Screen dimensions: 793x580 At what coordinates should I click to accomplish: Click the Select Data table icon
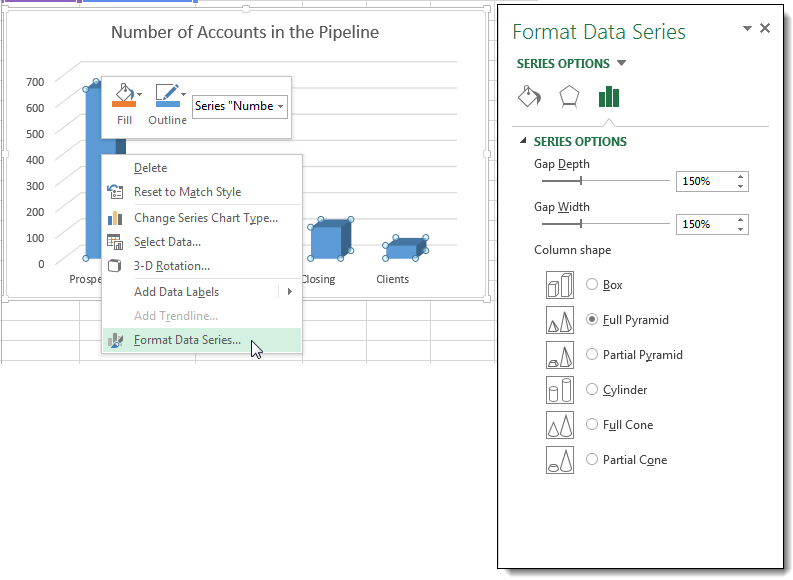(x=115, y=242)
